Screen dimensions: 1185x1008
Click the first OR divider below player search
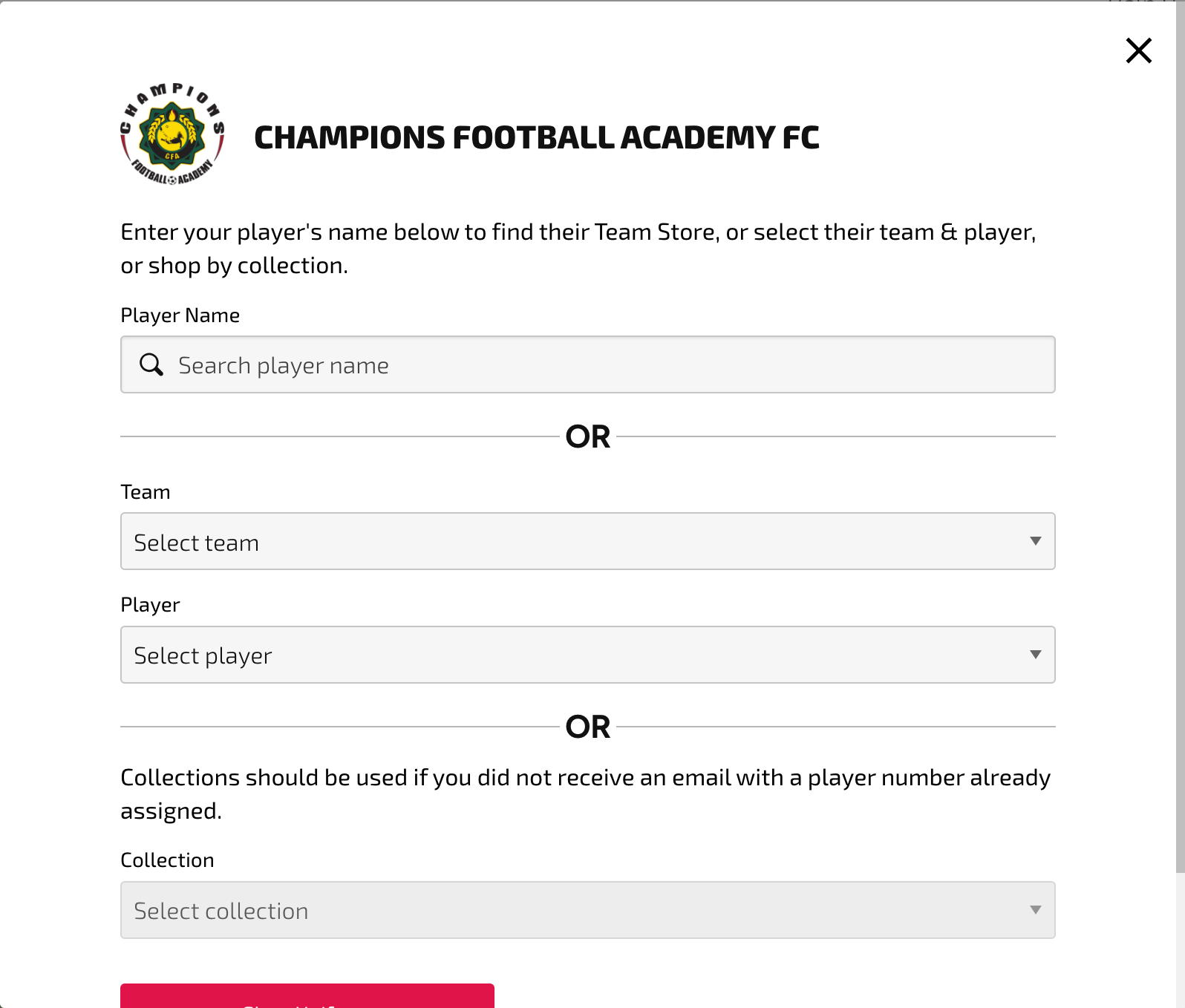588,436
